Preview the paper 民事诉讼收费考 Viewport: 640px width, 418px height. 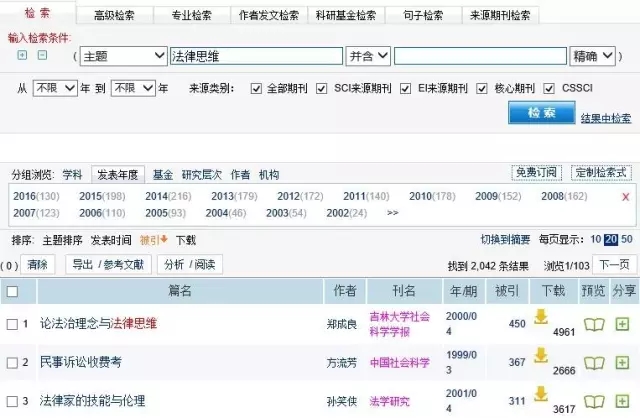point(594,361)
